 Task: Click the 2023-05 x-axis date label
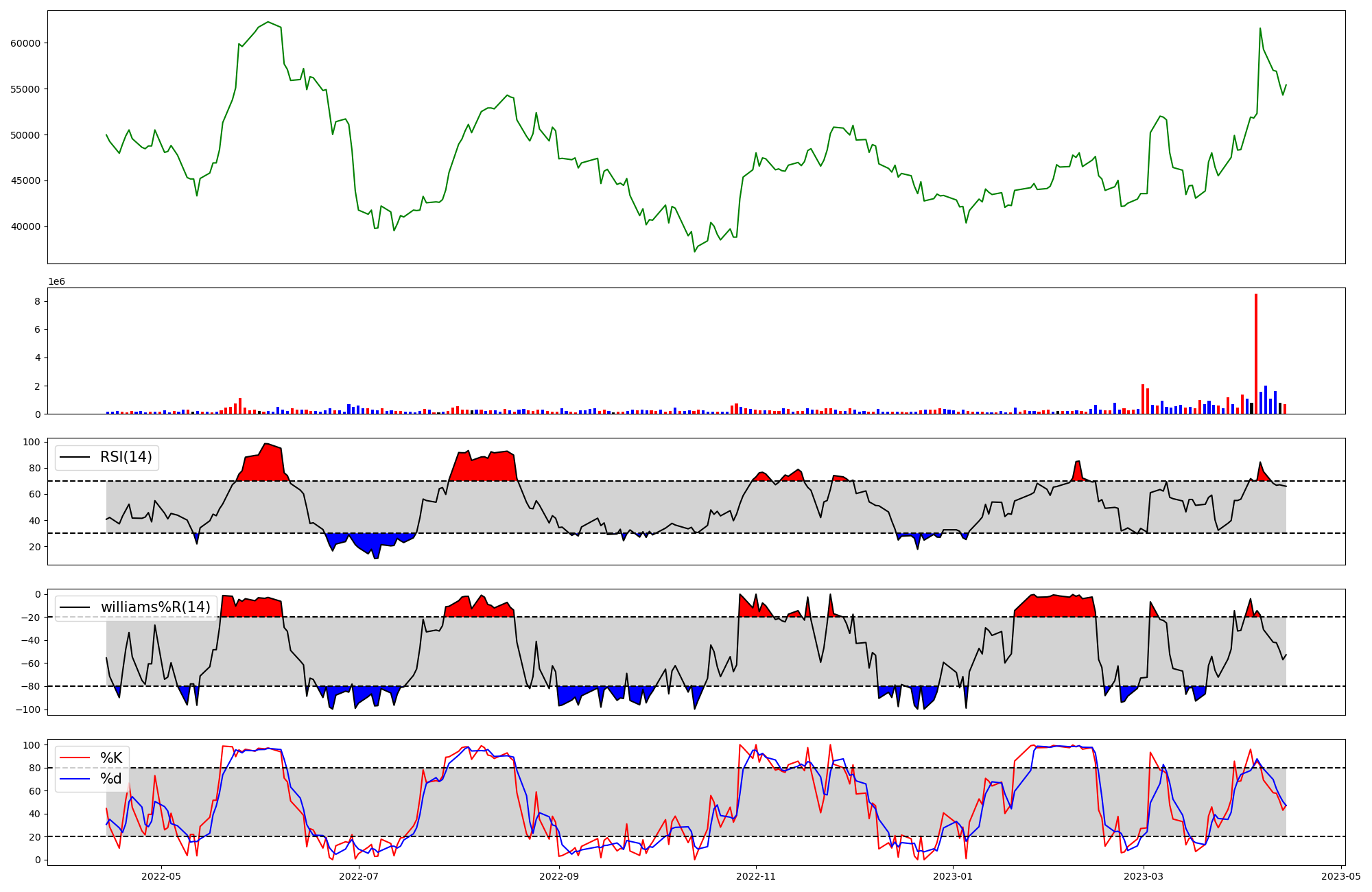(1340, 876)
